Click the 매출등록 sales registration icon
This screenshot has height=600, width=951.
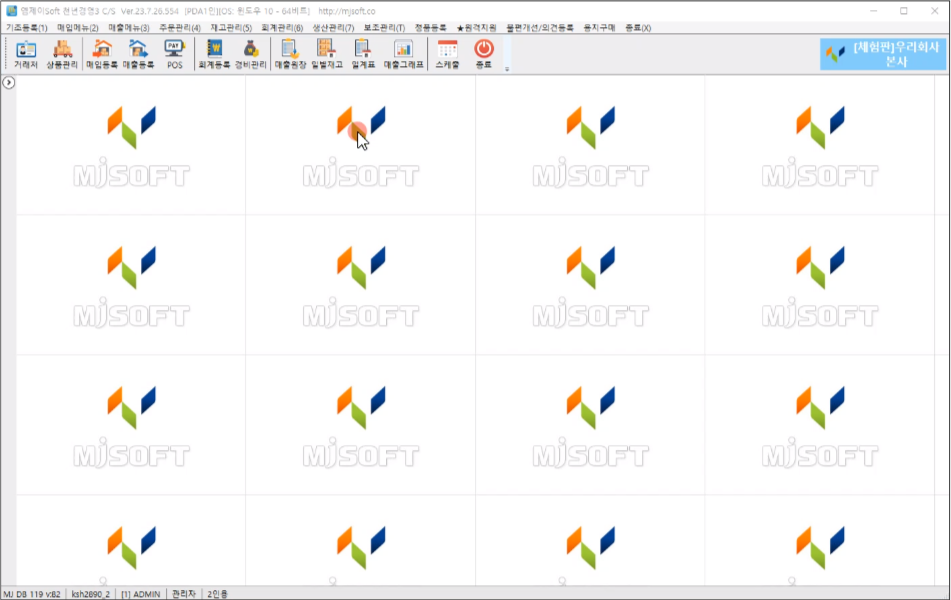[x=138, y=54]
